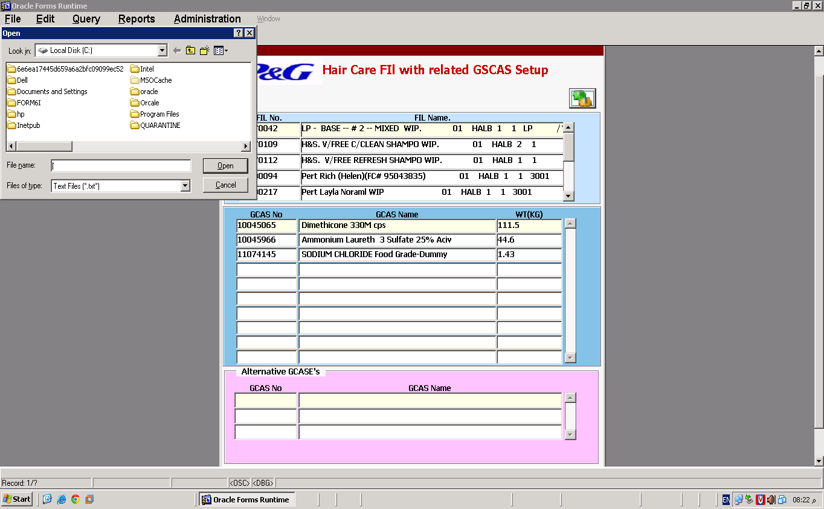This screenshot has height=509, width=824.
Task: Click the weight value '44.6' cell
Action: pyautogui.click(x=529, y=241)
